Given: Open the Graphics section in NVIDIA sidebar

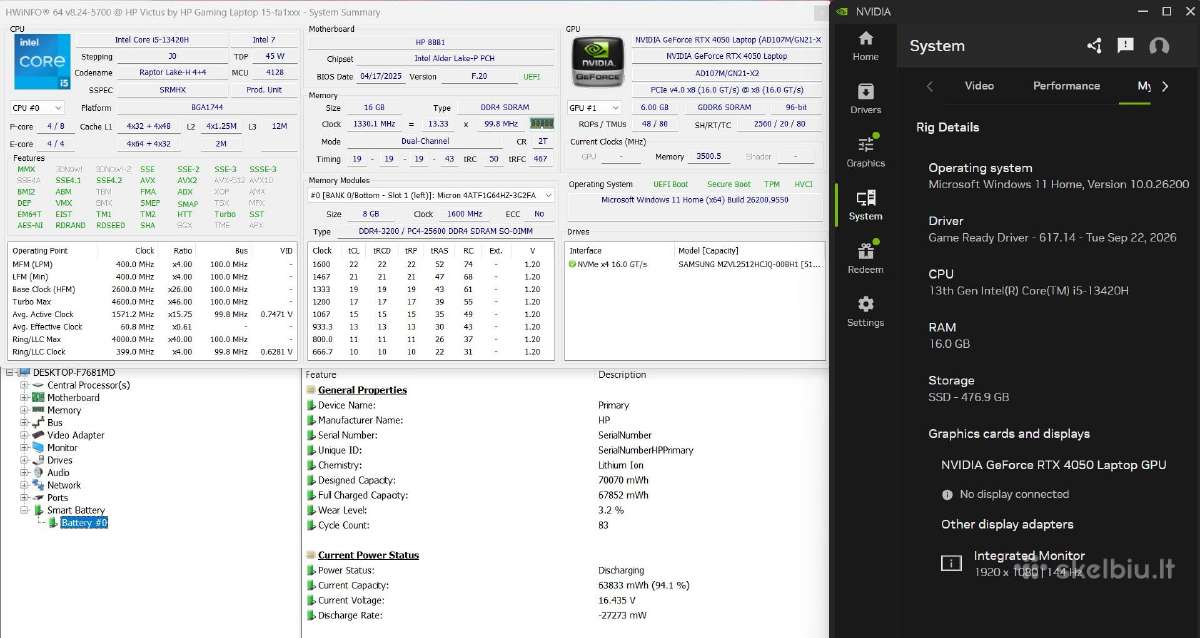Looking at the screenshot, I should click(x=865, y=151).
